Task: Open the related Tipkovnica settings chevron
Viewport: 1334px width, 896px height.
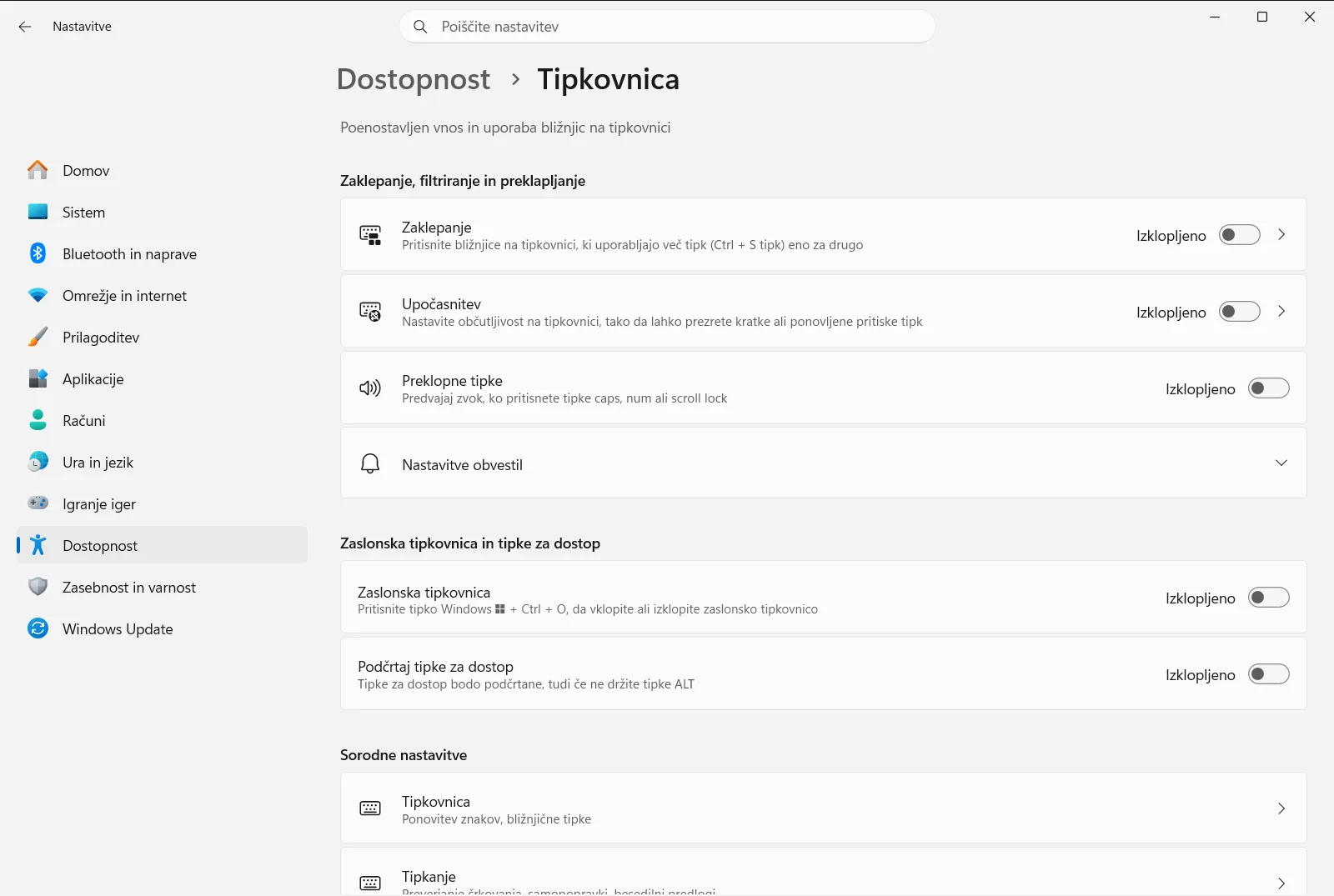Action: point(1281,808)
